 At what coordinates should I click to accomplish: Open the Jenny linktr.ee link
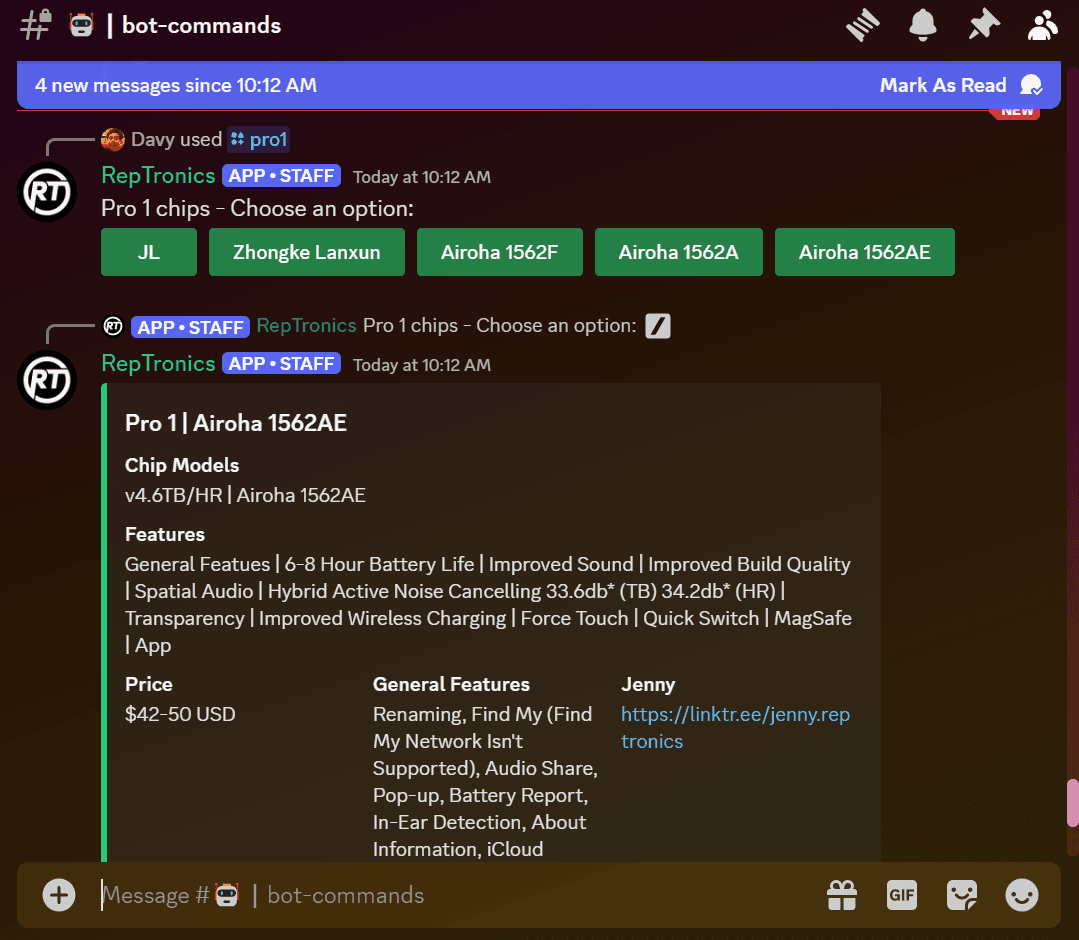(x=735, y=727)
